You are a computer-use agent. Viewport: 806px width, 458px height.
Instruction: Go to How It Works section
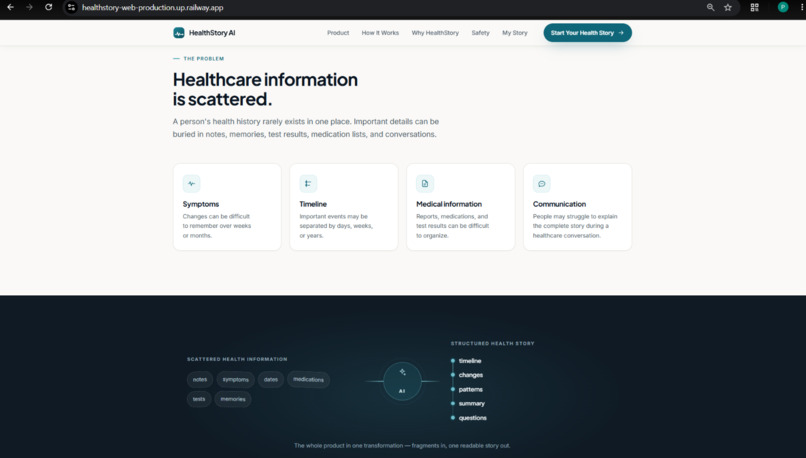click(380, 33)
